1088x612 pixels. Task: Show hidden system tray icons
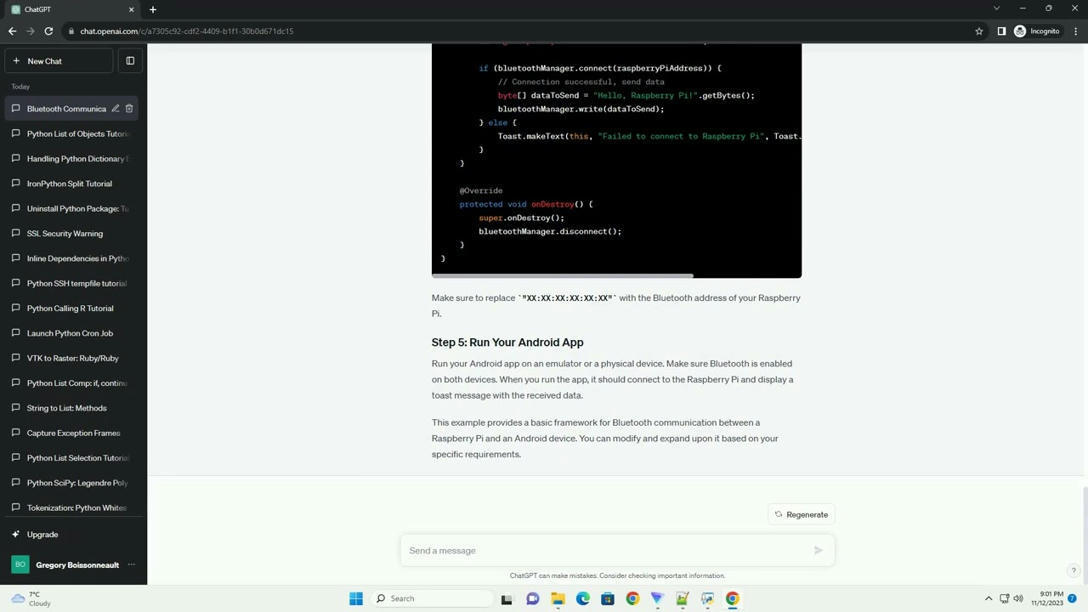(x=988, y=599)
